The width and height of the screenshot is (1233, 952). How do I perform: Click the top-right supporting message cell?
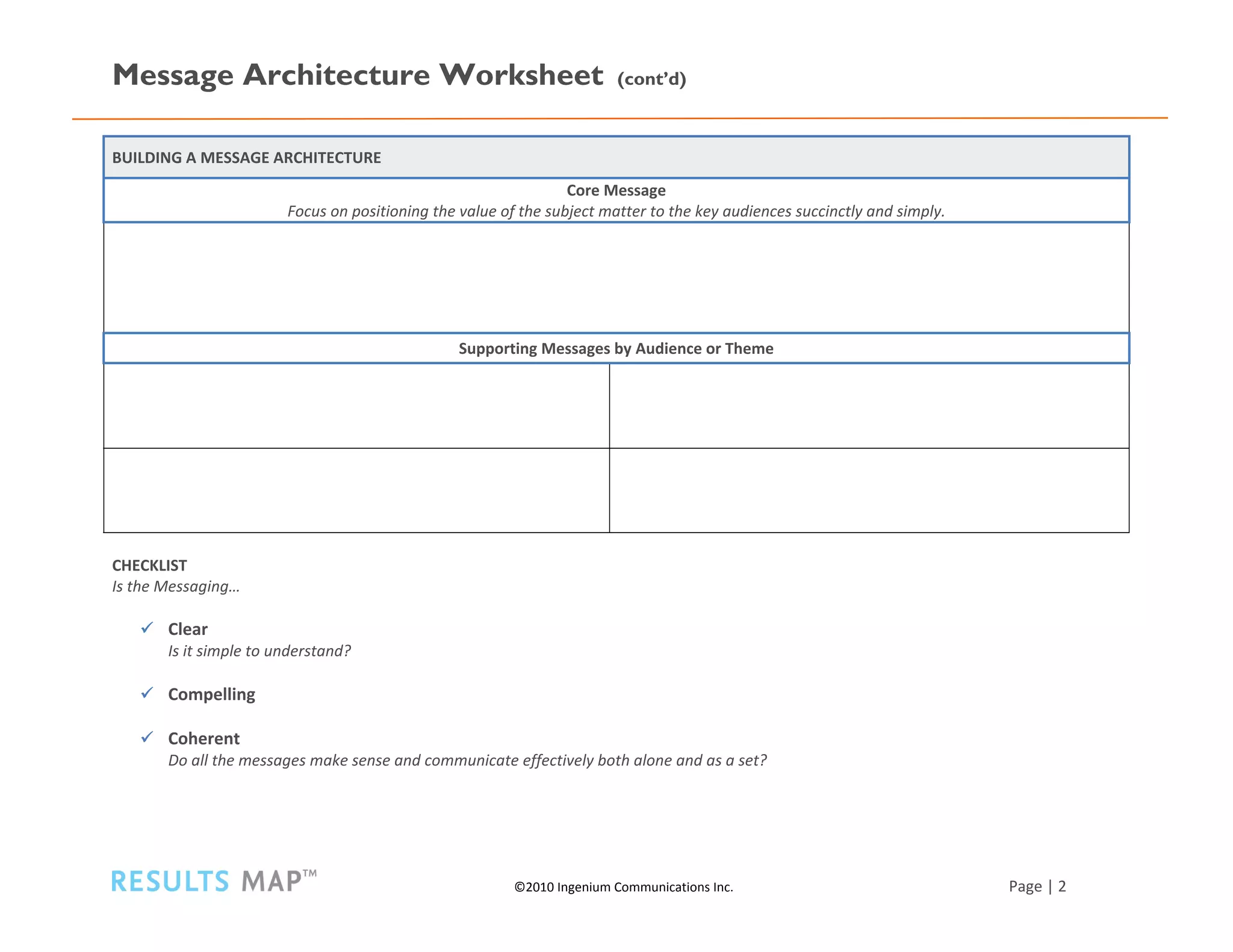(x=869, y=406)
